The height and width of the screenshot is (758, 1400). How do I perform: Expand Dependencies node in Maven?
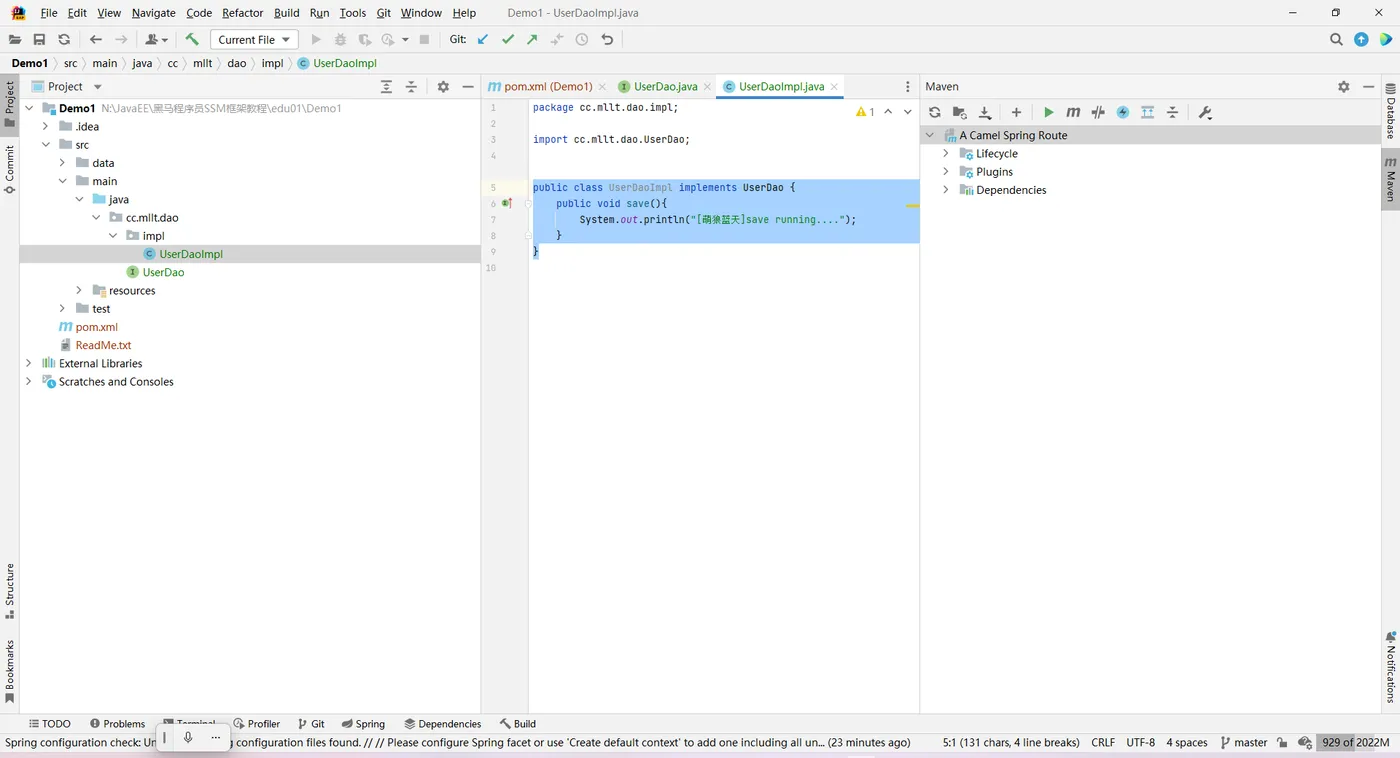pyautogui.click(x=946, y=190)
